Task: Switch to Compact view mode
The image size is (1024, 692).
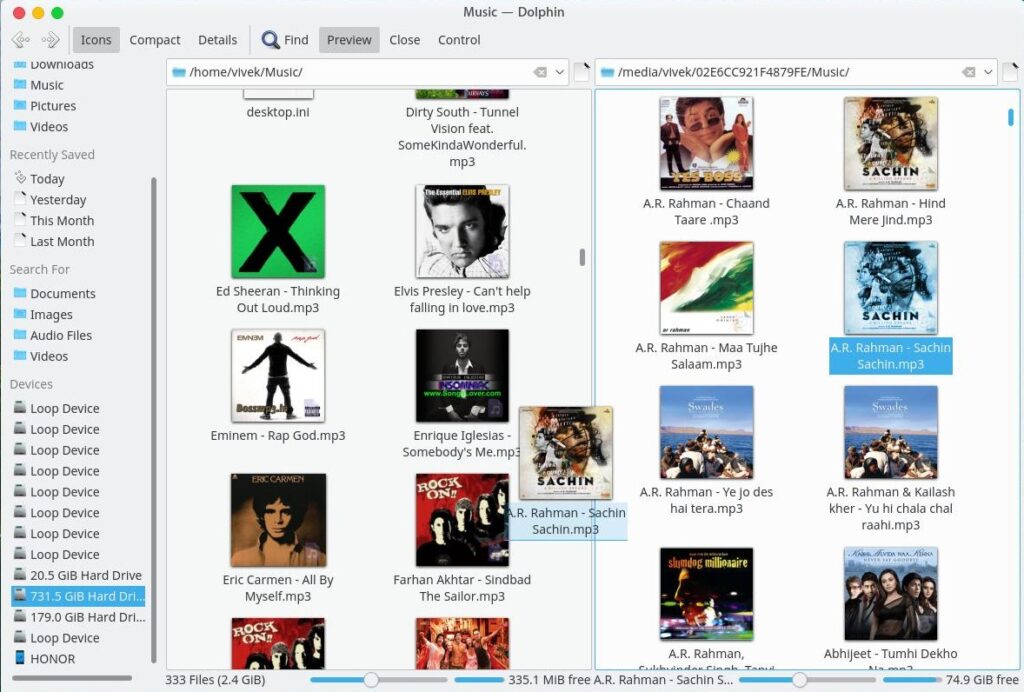Action: tap(155, 40)
